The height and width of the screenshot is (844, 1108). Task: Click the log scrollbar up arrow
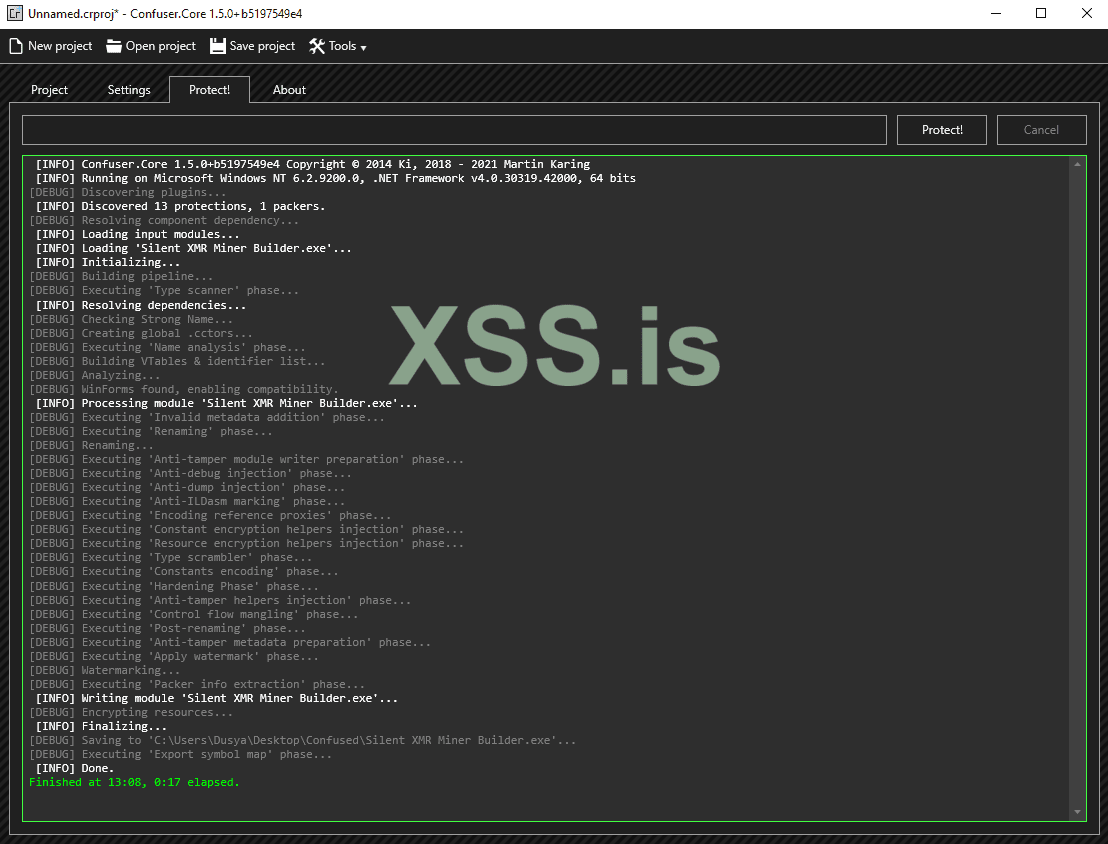click(1077, 164)
